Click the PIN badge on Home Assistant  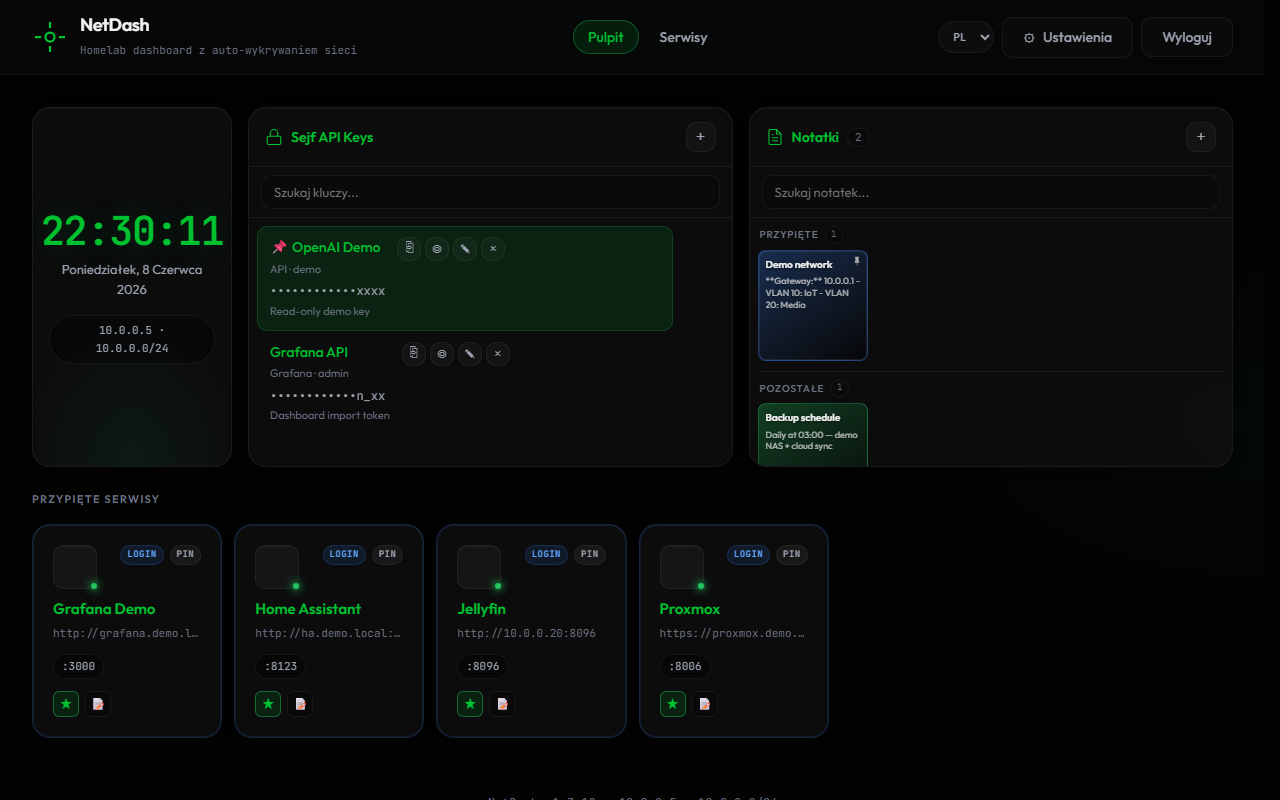[387, 554]
